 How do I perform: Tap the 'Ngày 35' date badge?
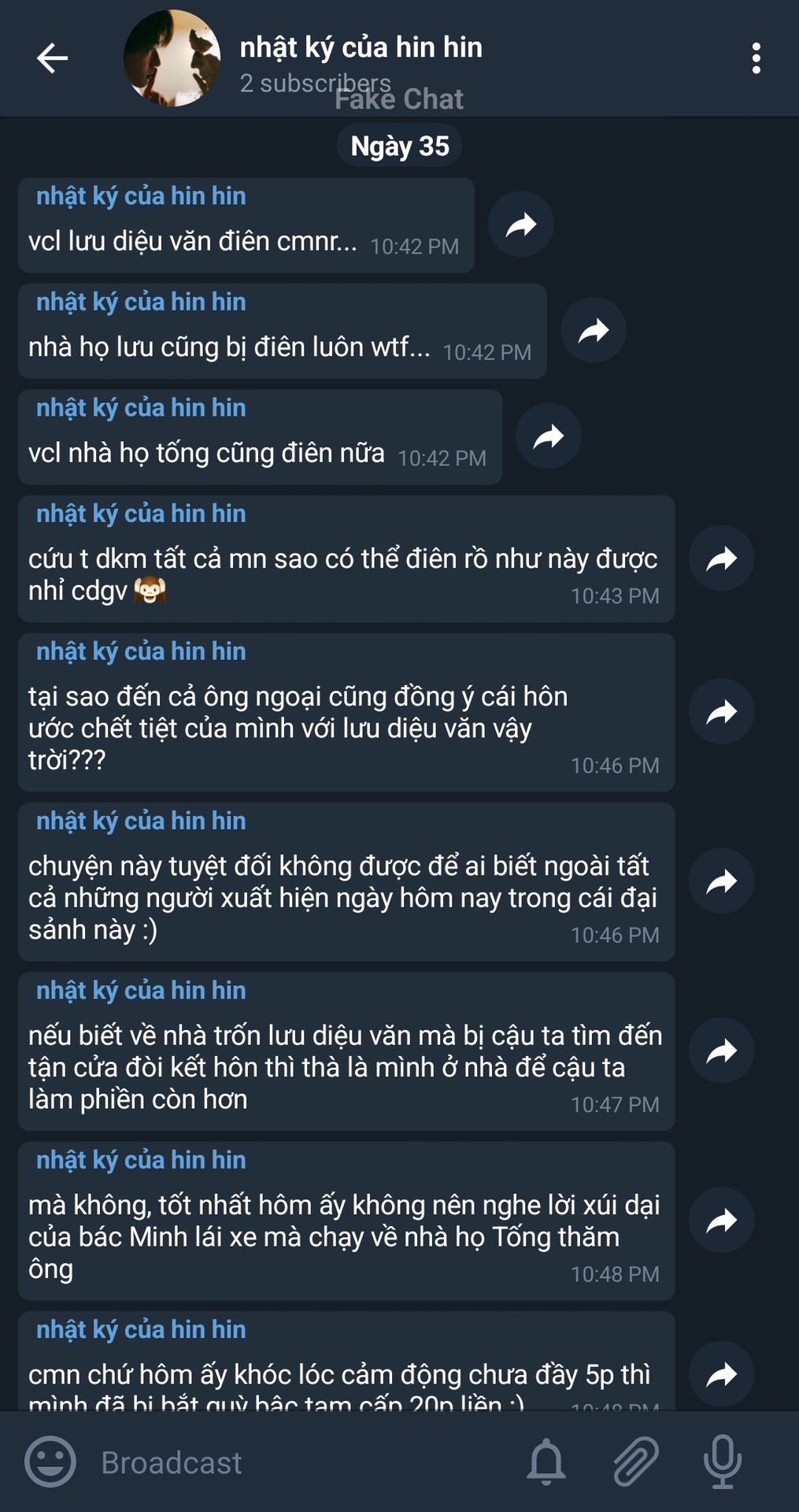(x=400, y=146)
